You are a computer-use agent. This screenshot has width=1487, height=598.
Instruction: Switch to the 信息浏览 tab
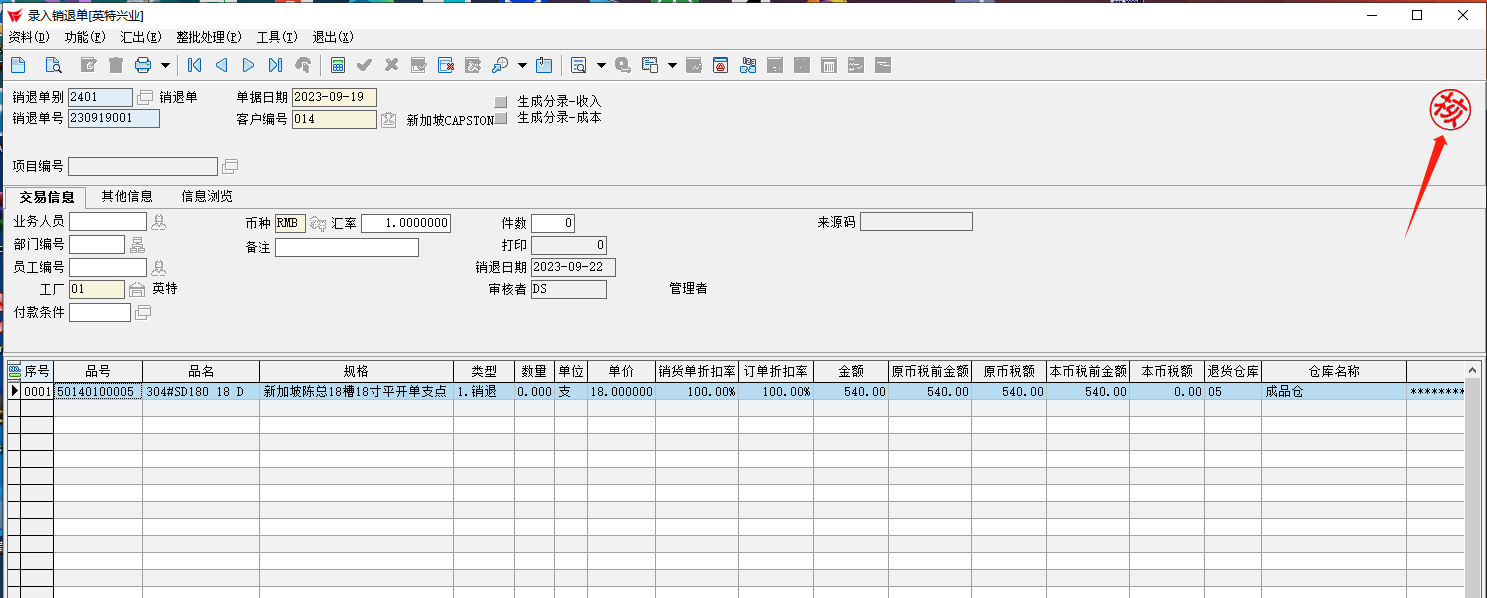tap(207, 196)
